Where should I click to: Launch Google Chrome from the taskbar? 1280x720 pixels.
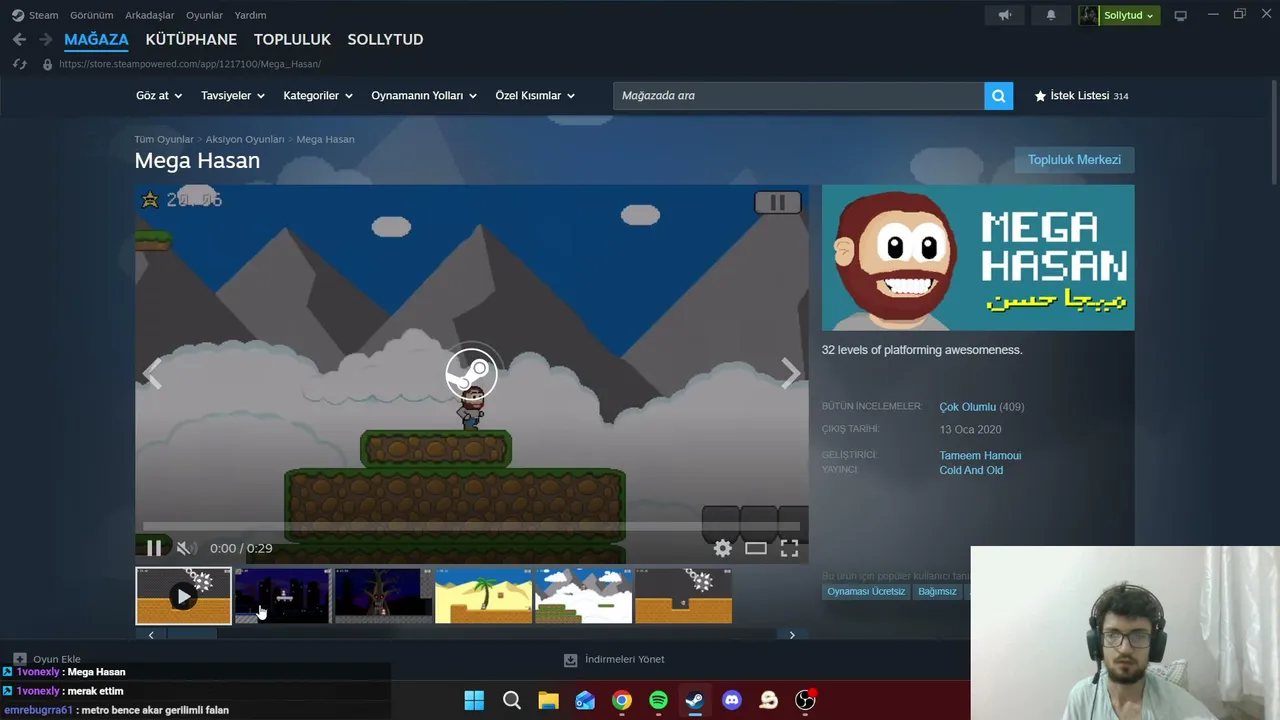pyautogui.click(x=622, y=700)
